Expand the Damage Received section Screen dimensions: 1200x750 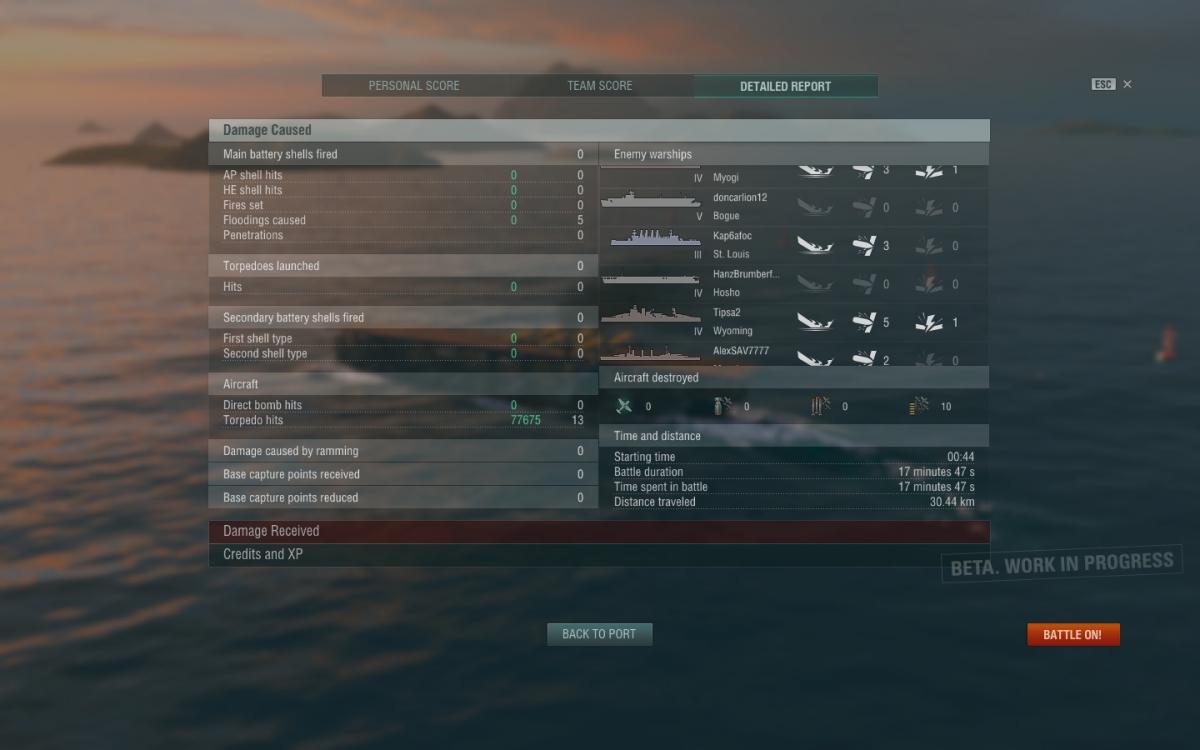[599, 531]
